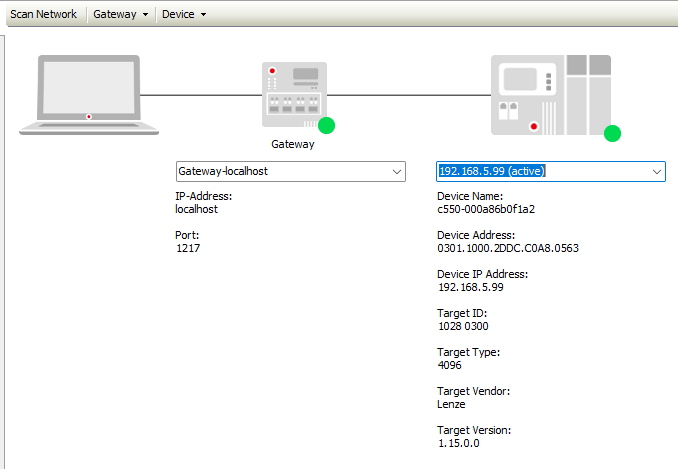
Task: Click the red dot on the laptop
Action: click(x=89, y=117)
